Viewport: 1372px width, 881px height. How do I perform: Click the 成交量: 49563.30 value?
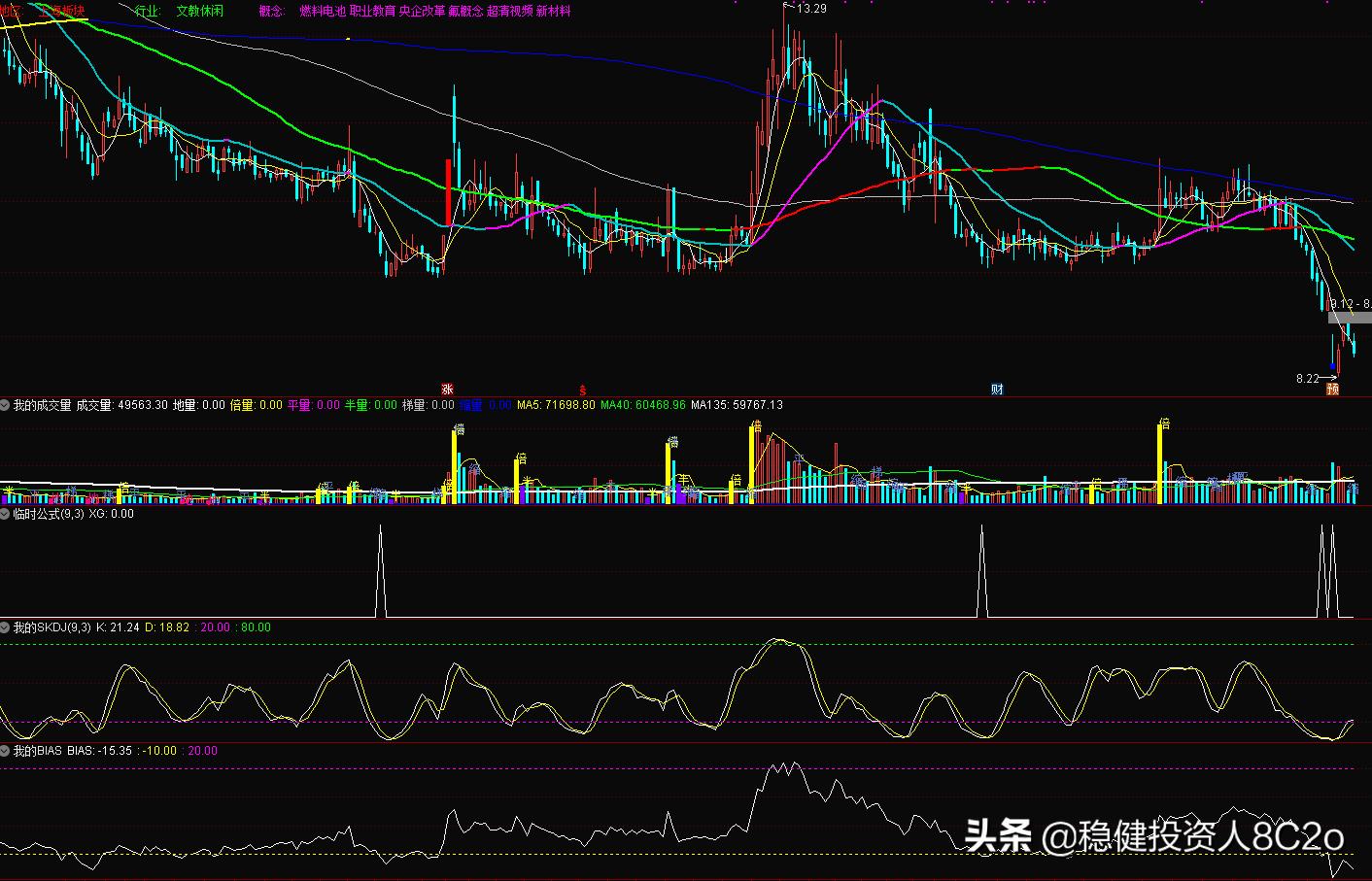122,405
